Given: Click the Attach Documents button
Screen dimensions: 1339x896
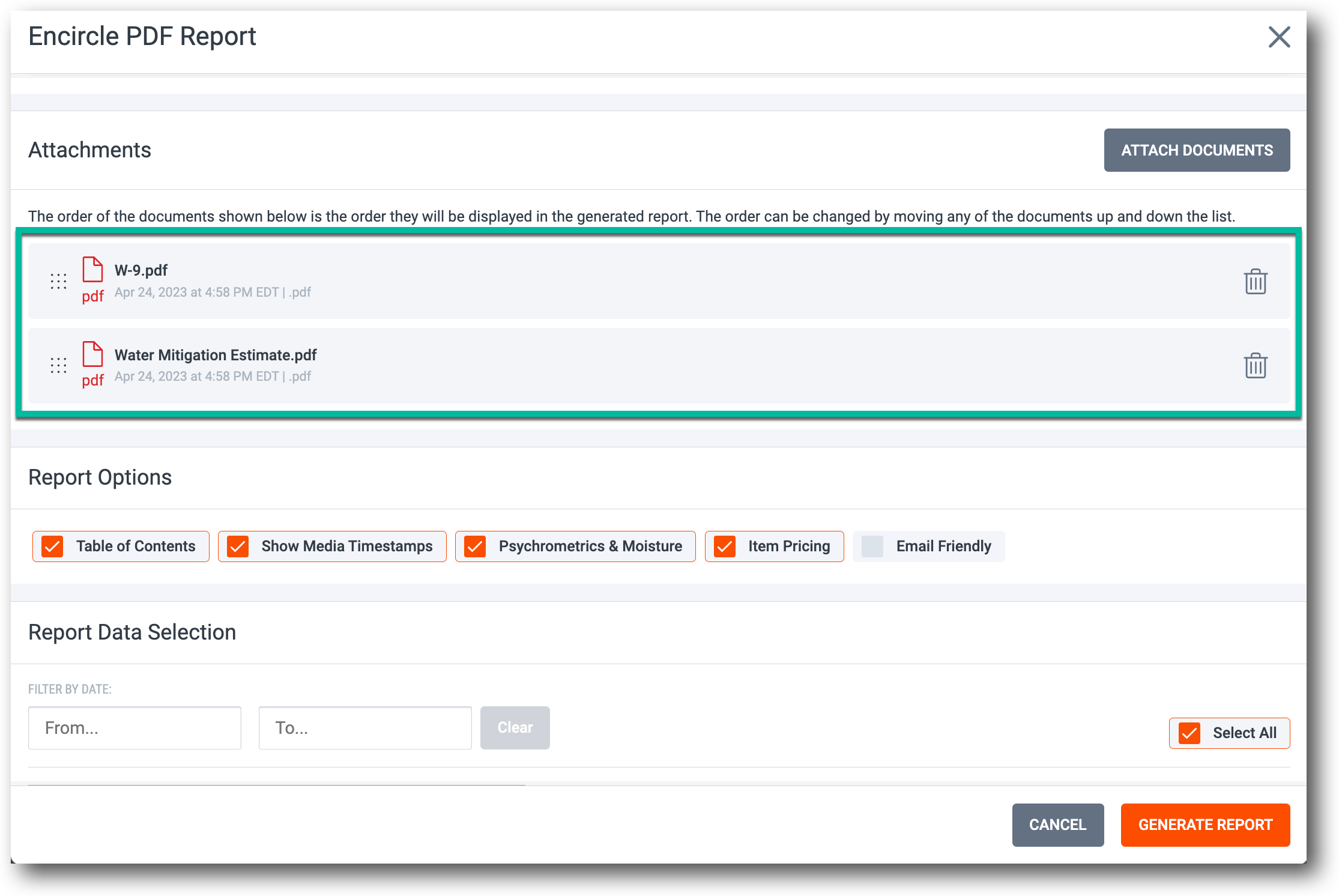Looking at the screenshot, I should [x=1197, y=150].
